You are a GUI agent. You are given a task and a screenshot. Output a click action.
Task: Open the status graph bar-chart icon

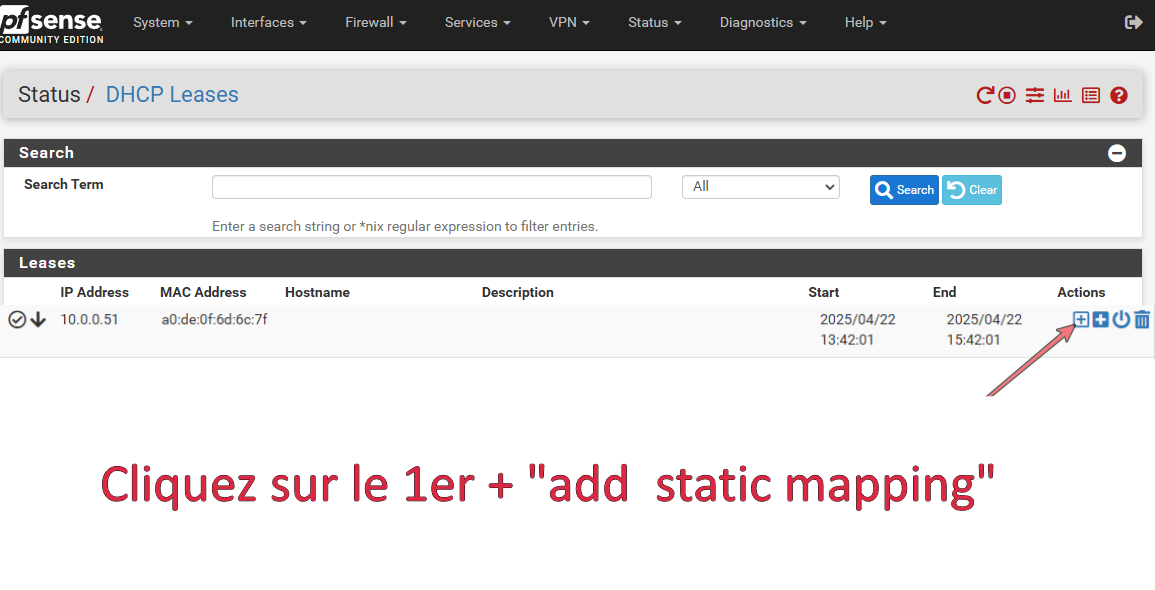point(1062,95)
